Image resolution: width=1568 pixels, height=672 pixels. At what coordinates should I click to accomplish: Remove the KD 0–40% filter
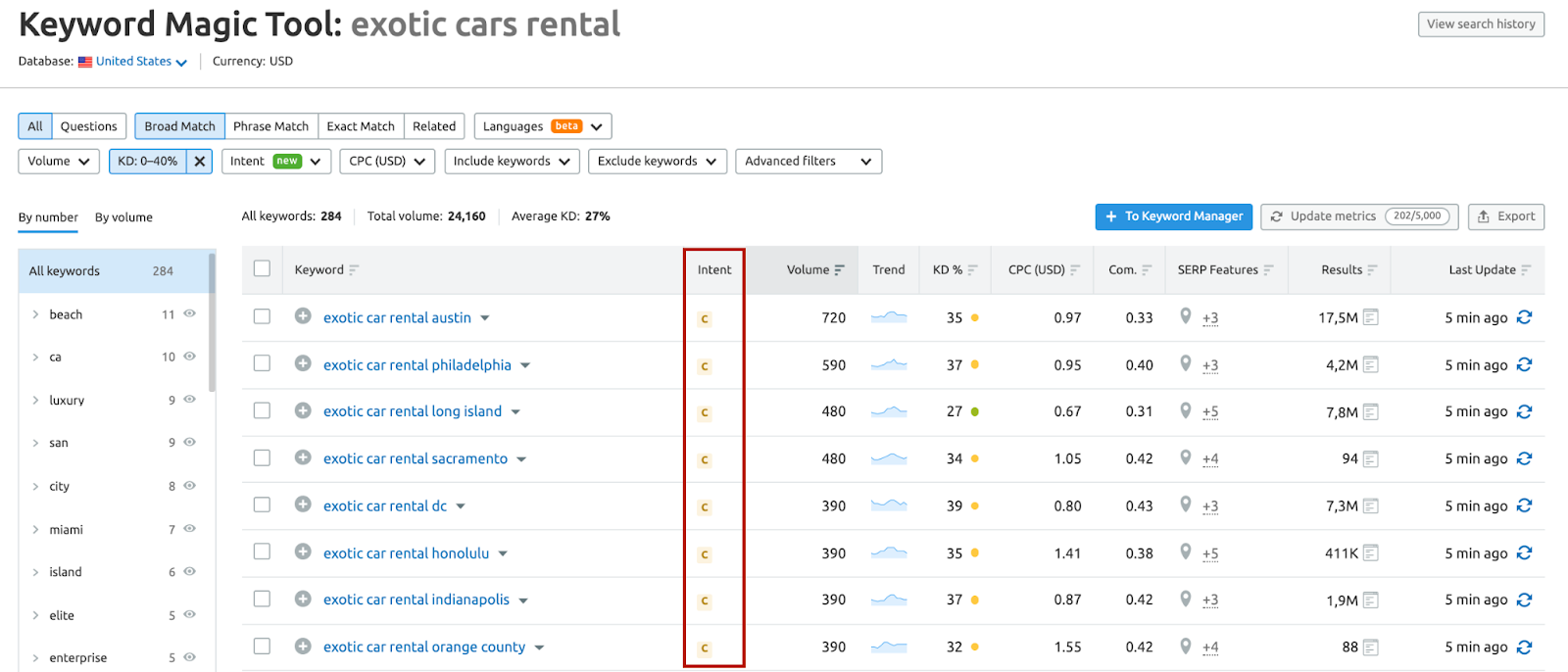[x=200, y=162]
